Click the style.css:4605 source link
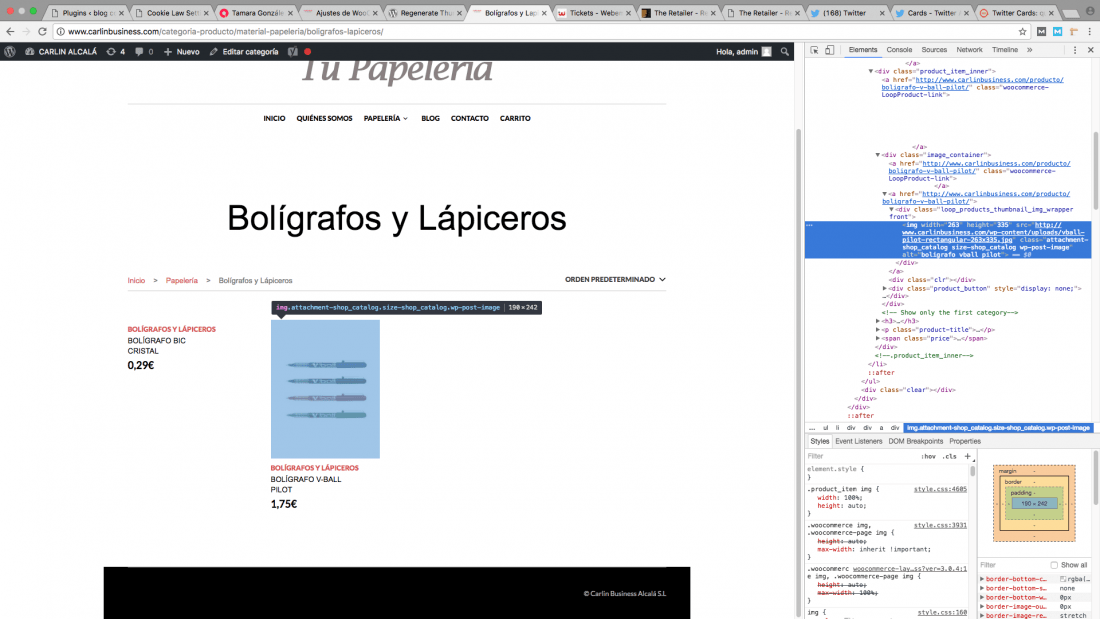 (940, 489)
